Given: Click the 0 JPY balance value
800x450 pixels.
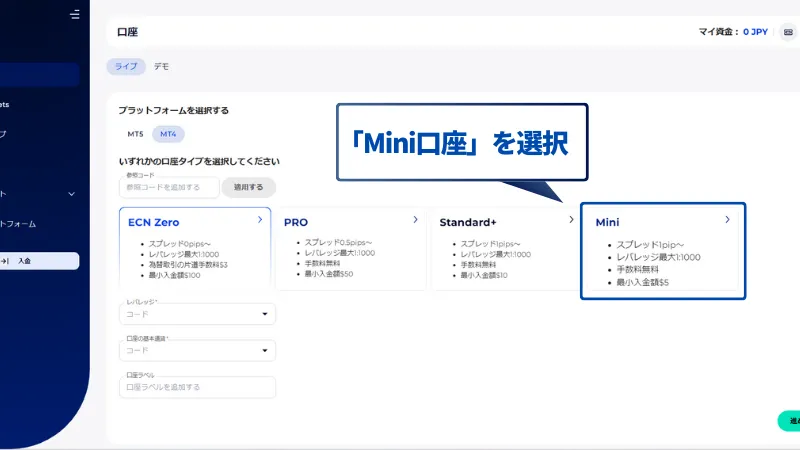Looking at the screenshot, I should (x=755, y=32).
